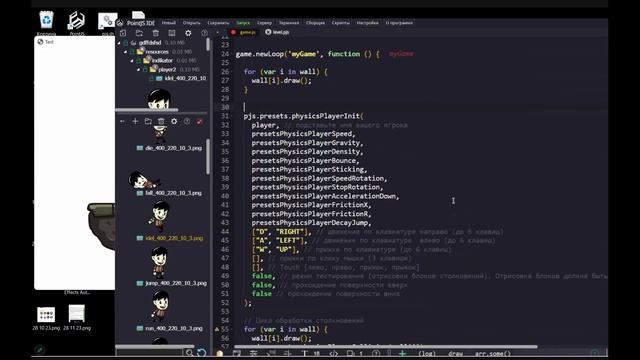Open the Сервер menu
This screenshot has height=360, width=640.
(264, 23)
